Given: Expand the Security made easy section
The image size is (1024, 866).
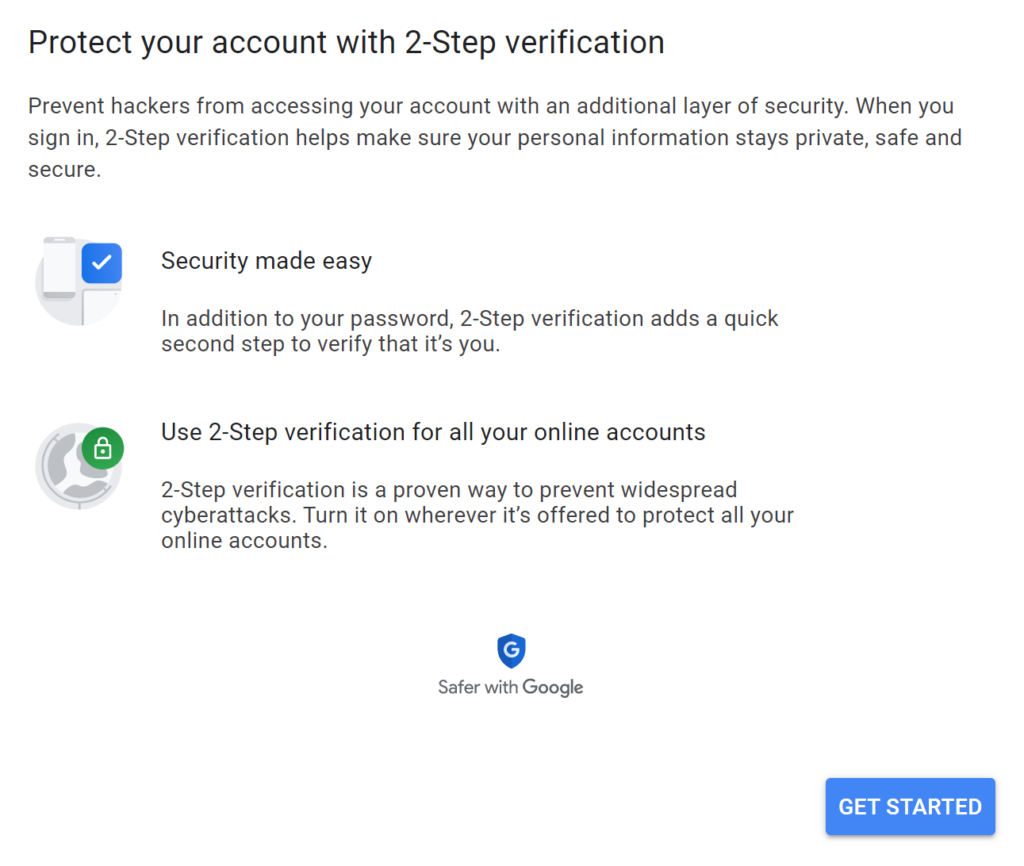Looking at the screenshot, I should coord(266,260).
